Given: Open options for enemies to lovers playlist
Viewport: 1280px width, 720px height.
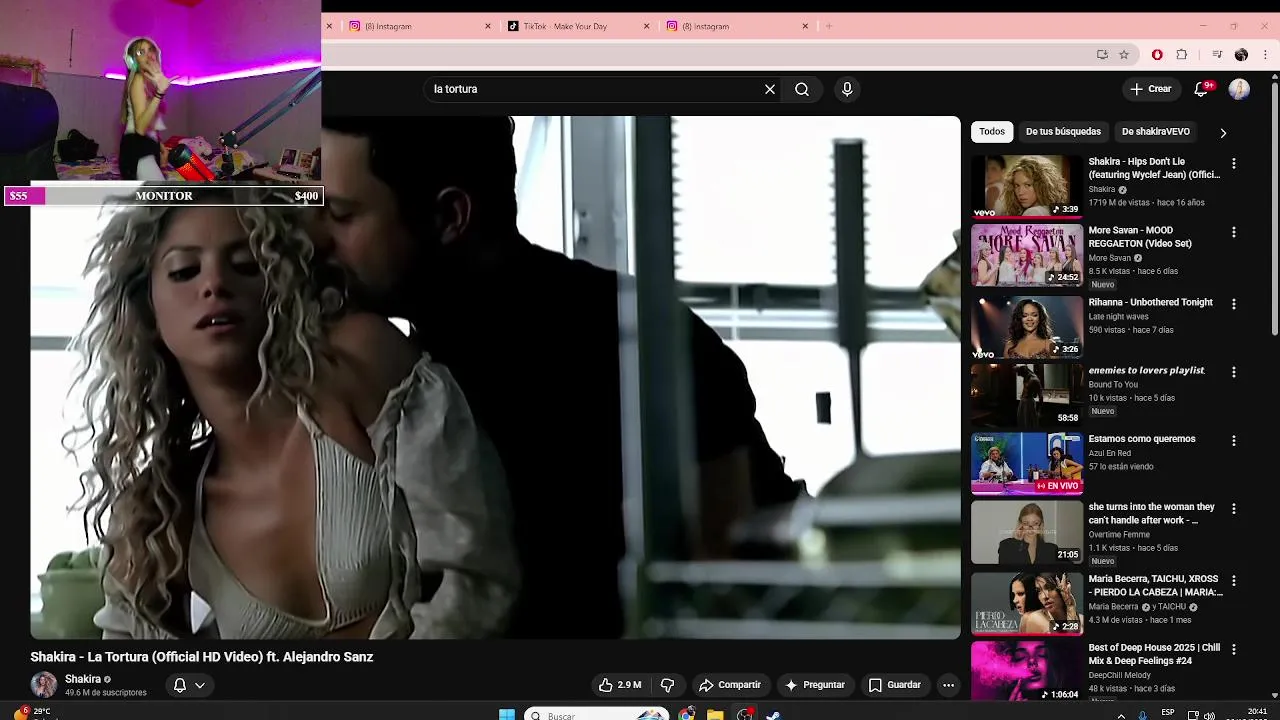Looking at the screenshot, I should tap(1233, 372).
